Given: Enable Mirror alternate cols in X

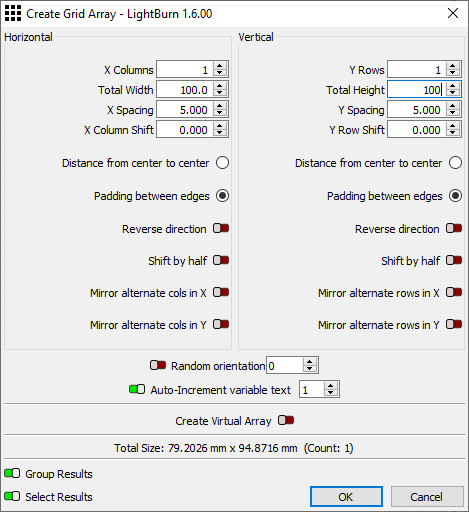Looking at the screenshot, I should pos(221,292).
